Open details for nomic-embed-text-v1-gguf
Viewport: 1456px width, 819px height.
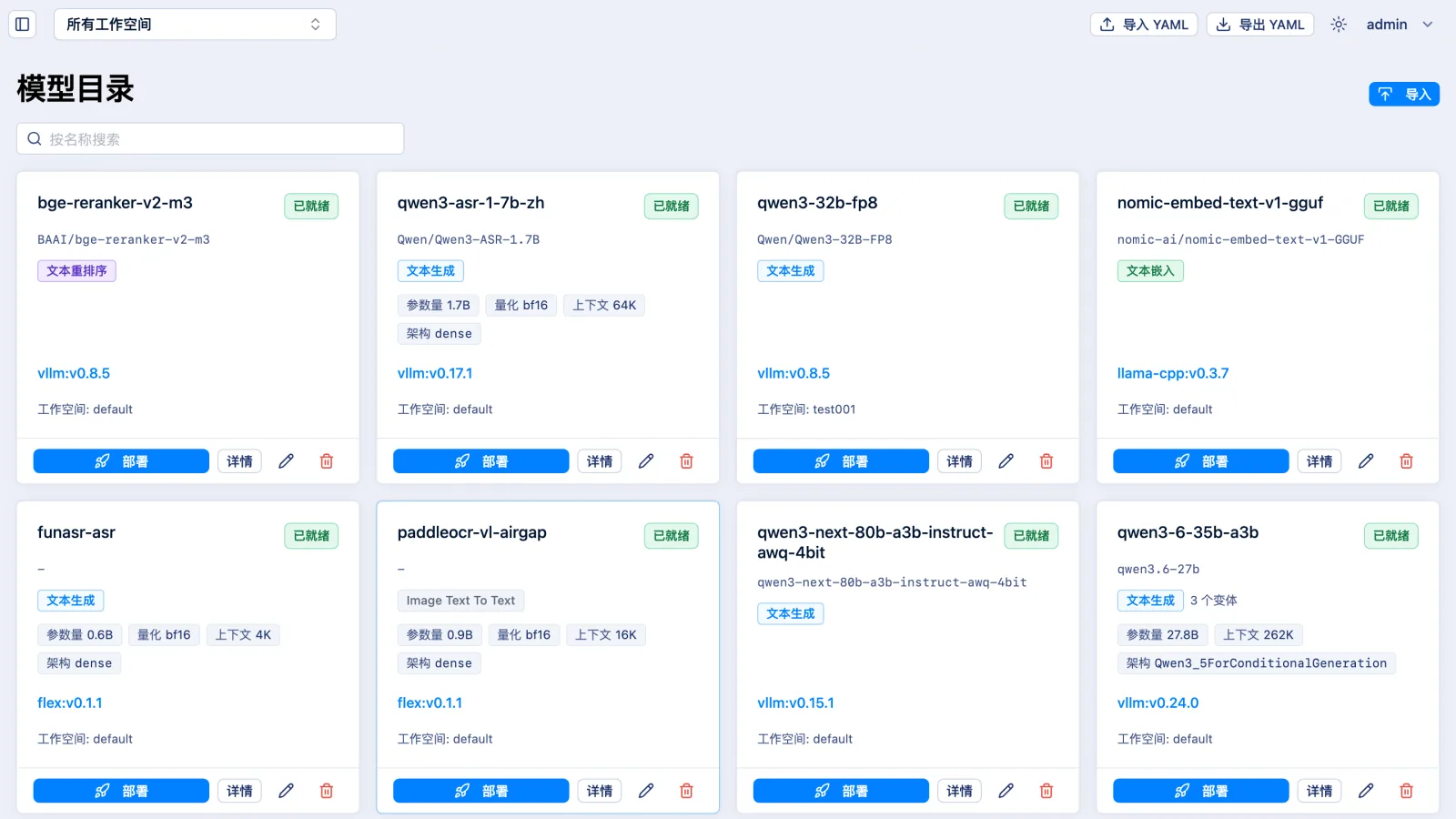(1319, 461)
